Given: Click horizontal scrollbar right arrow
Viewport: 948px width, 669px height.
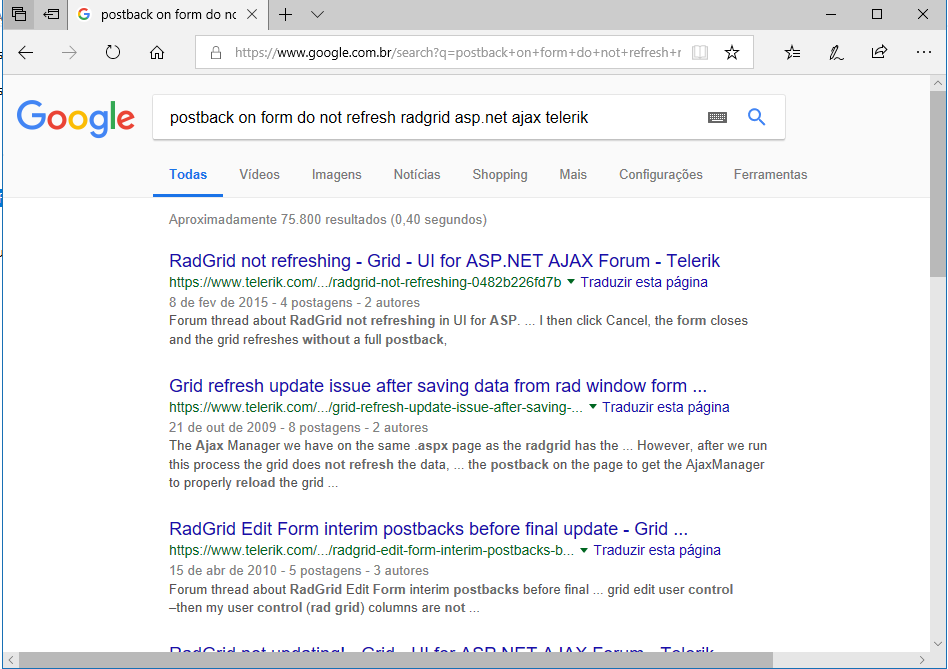Looking at the screenshot, I should 922,659.
